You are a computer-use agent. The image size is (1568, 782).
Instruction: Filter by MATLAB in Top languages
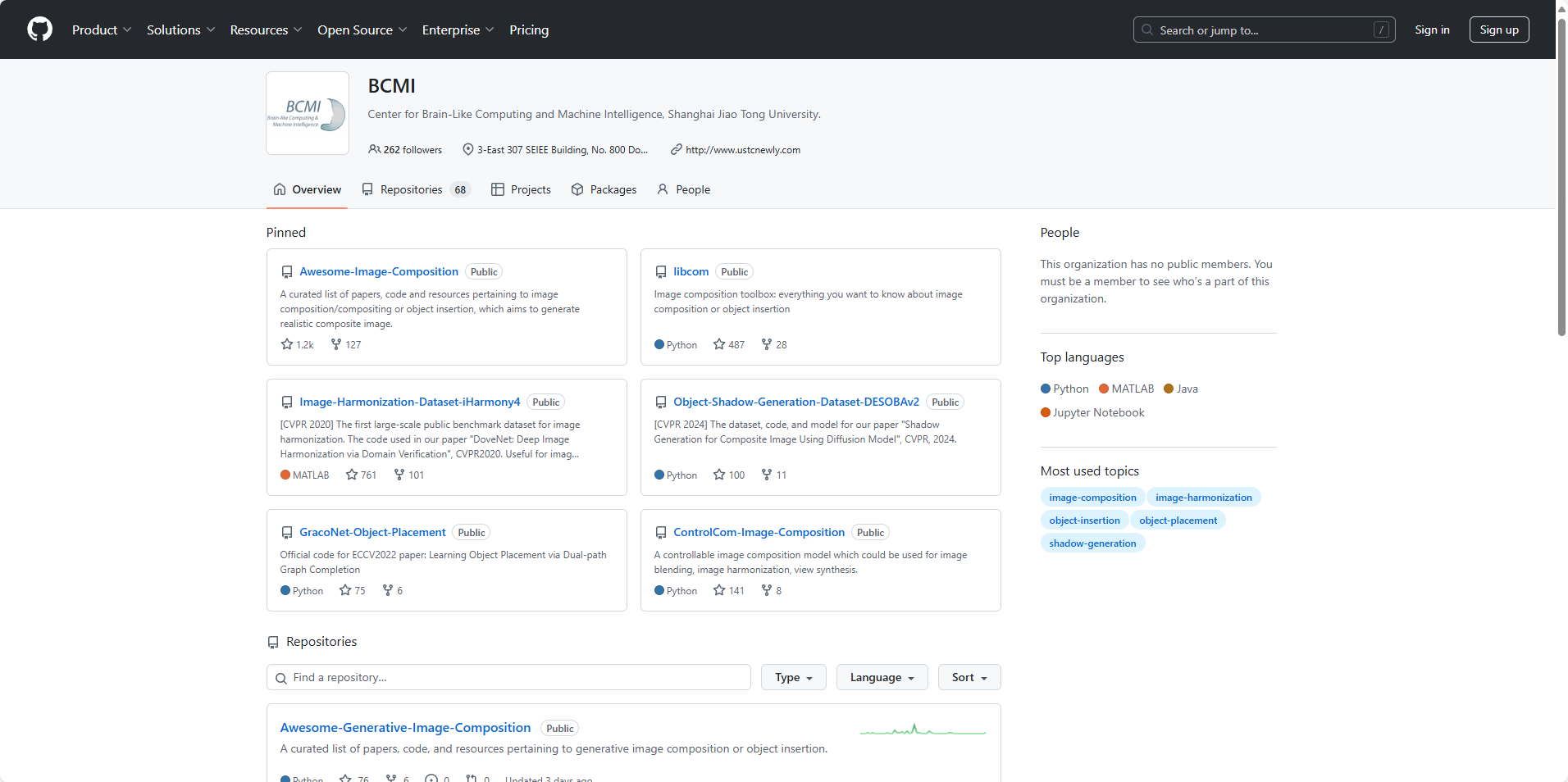[x=1126, y=389]
